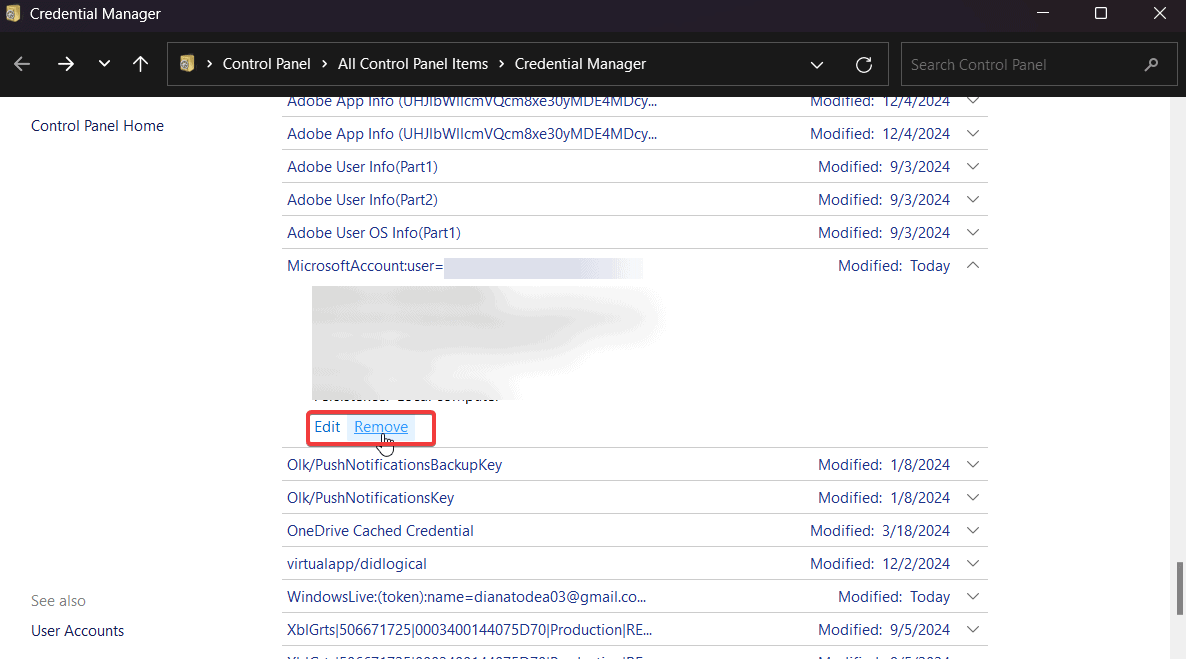Select second Adobe App Info modified 12/4/2024 name
The image size is (1186, 659).
(472, 134)
